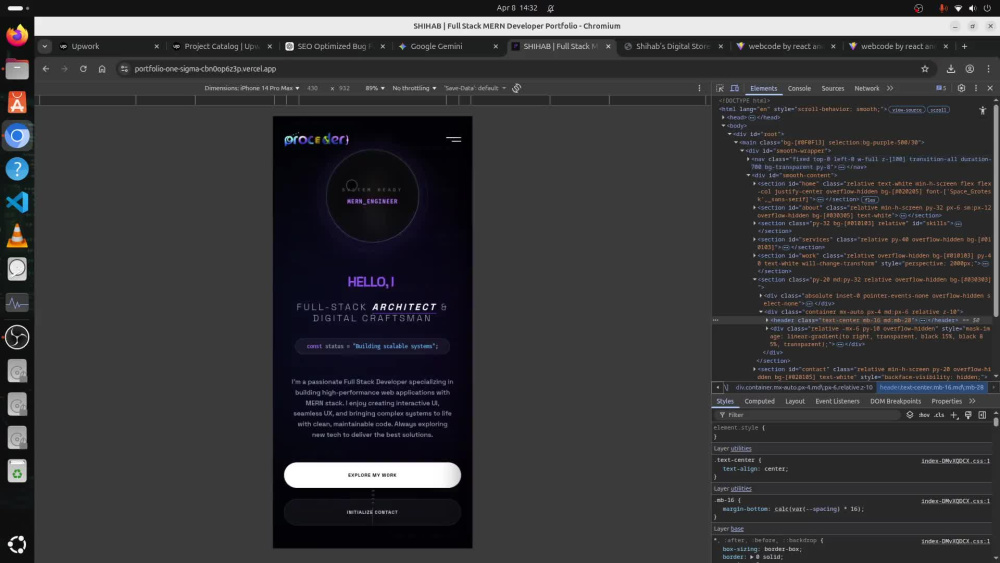
Task: Expand the section id home node
Action: pyautogui.click(x=755, y=184)
